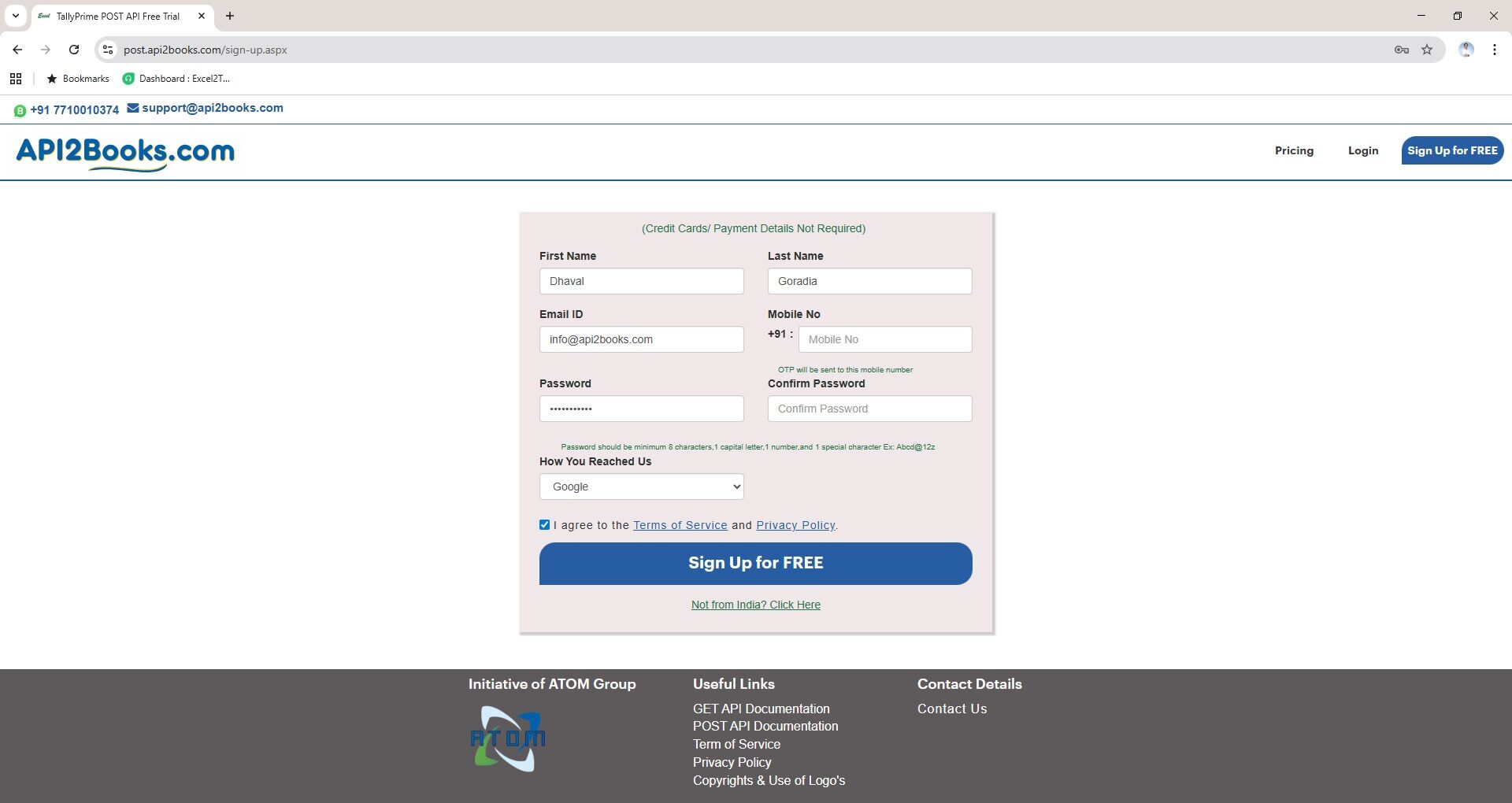Image resolution: width=1512 pixels, height=803 pixels.
Task: Click the browser back arrow
Action: pyautogui.click(x=17, y=50)
